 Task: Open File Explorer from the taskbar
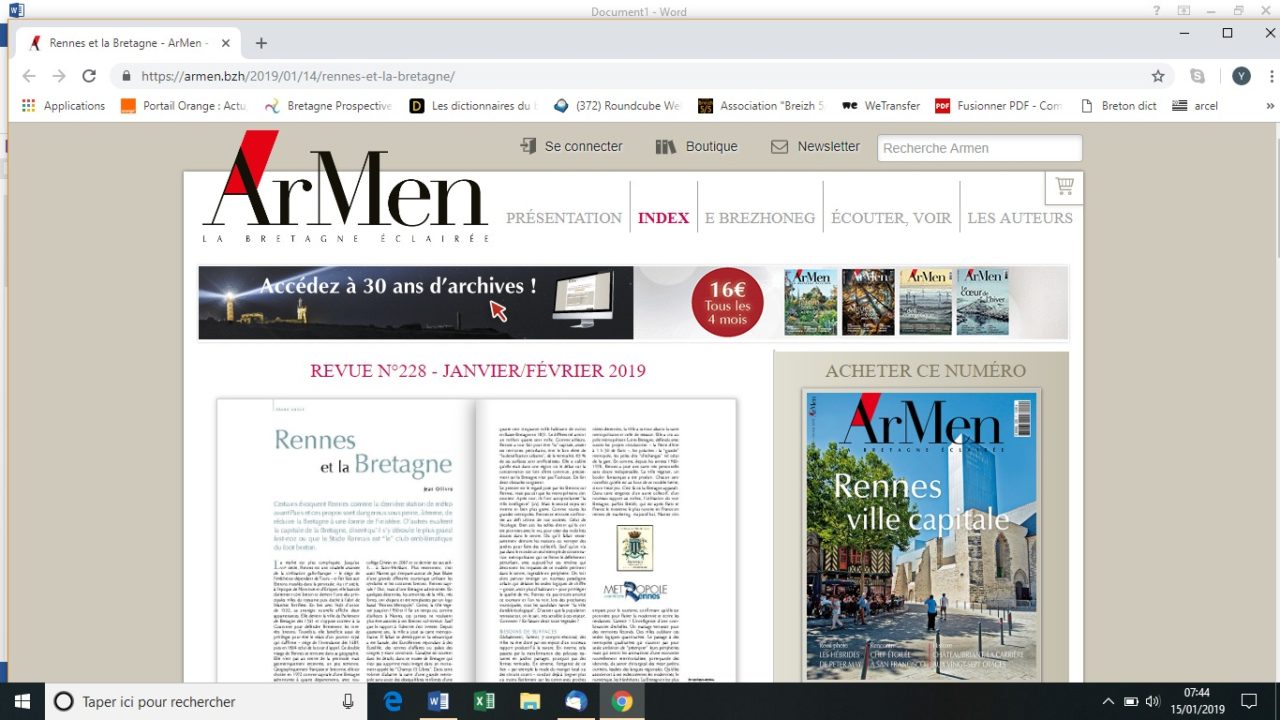(x=530, y=702)
